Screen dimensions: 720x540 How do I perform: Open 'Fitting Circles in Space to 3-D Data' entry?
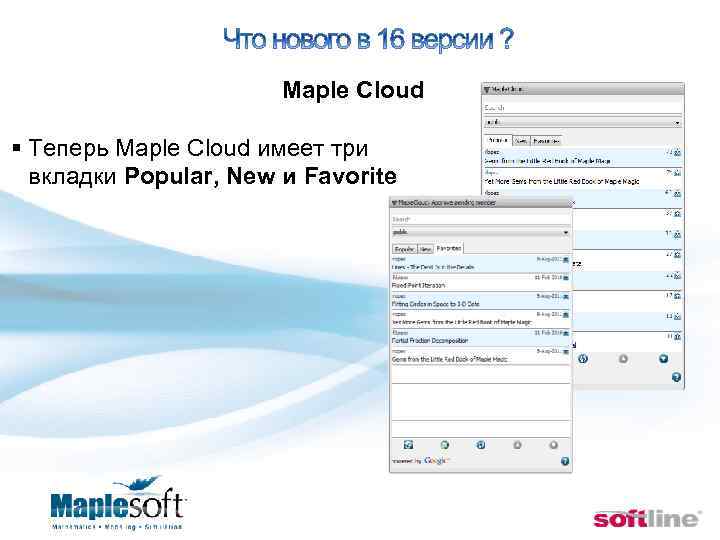(480, 301)
